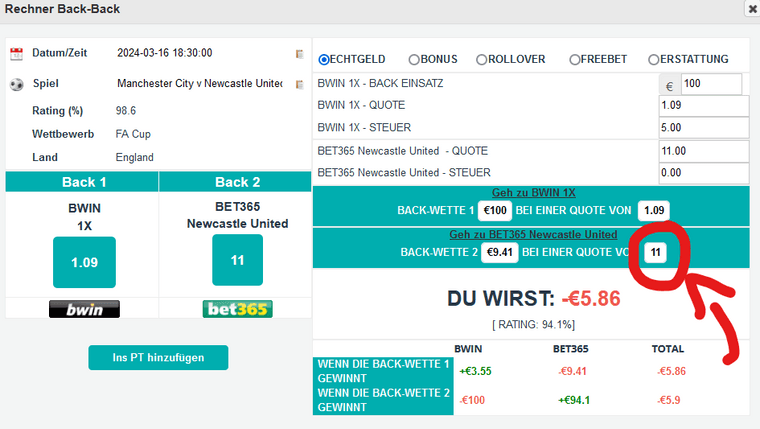
Task: Click the soccer ball icon beside Spiel
Action: coord(16,84)
